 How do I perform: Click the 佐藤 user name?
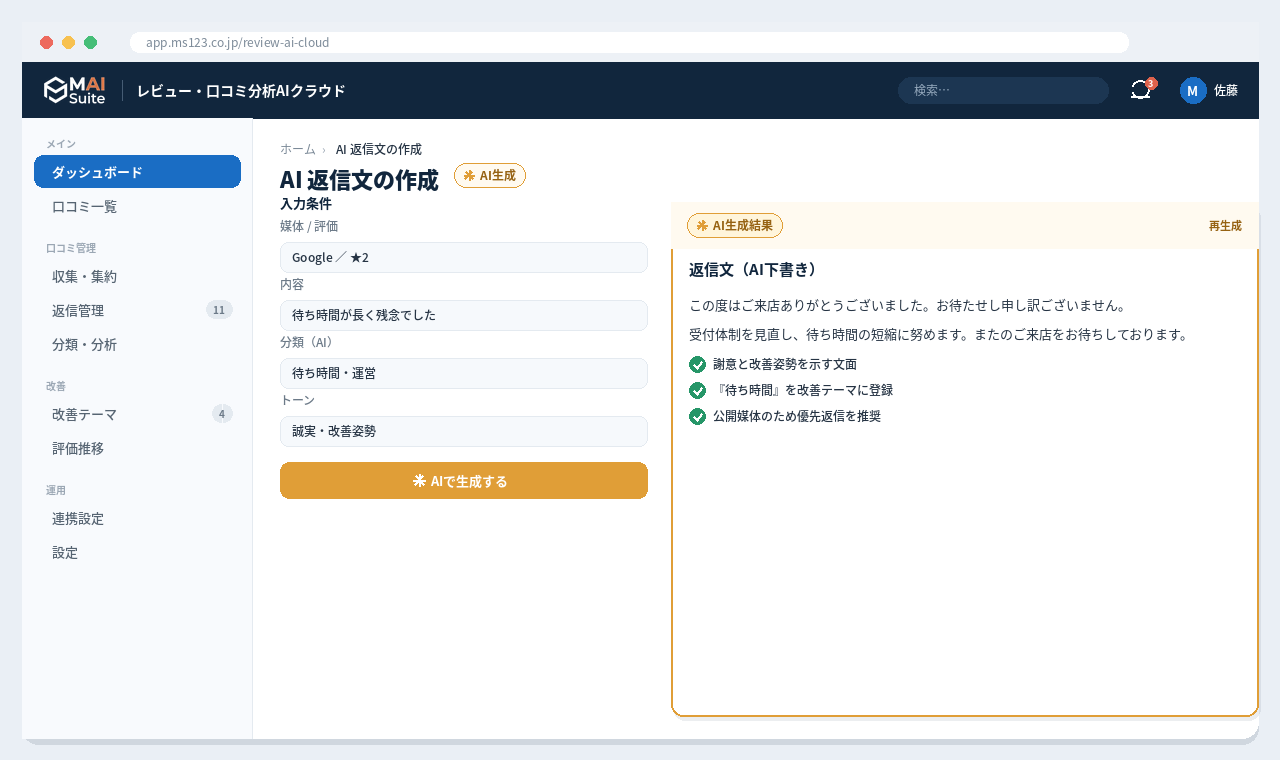coord(1226,90)
